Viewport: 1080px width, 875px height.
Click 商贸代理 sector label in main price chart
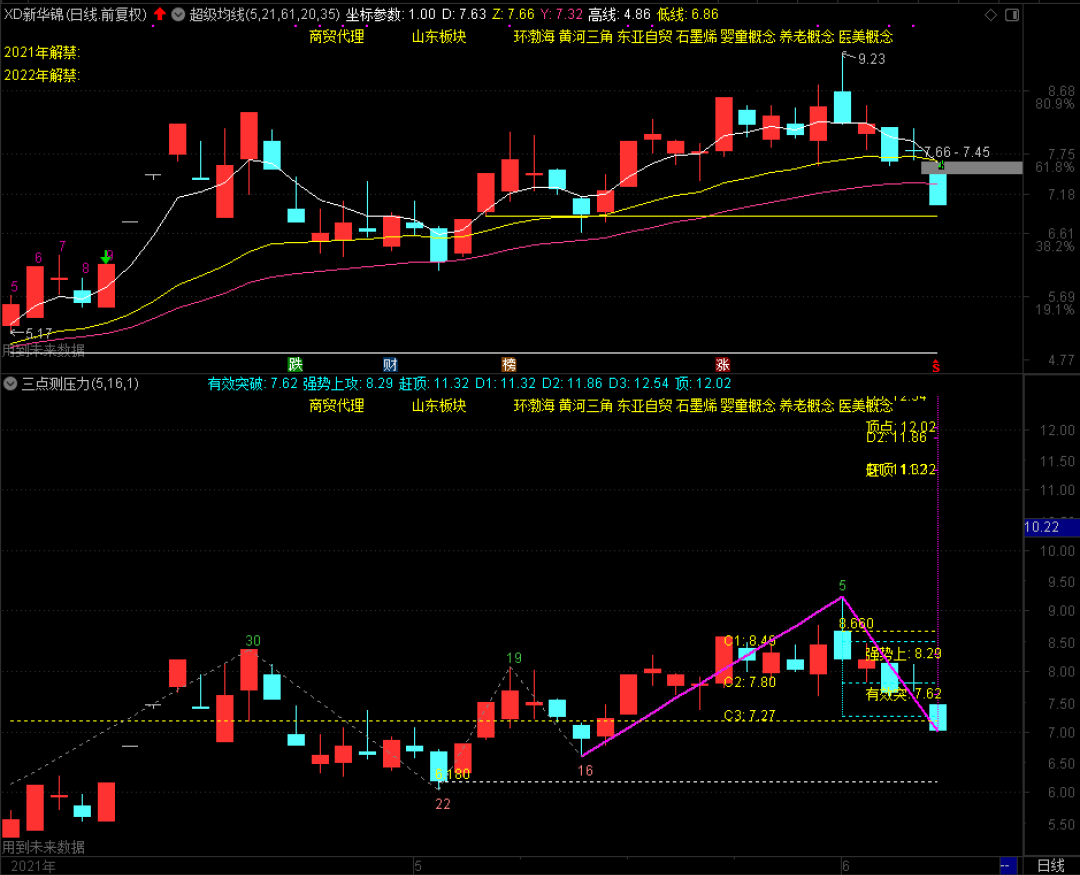[336, 37]
